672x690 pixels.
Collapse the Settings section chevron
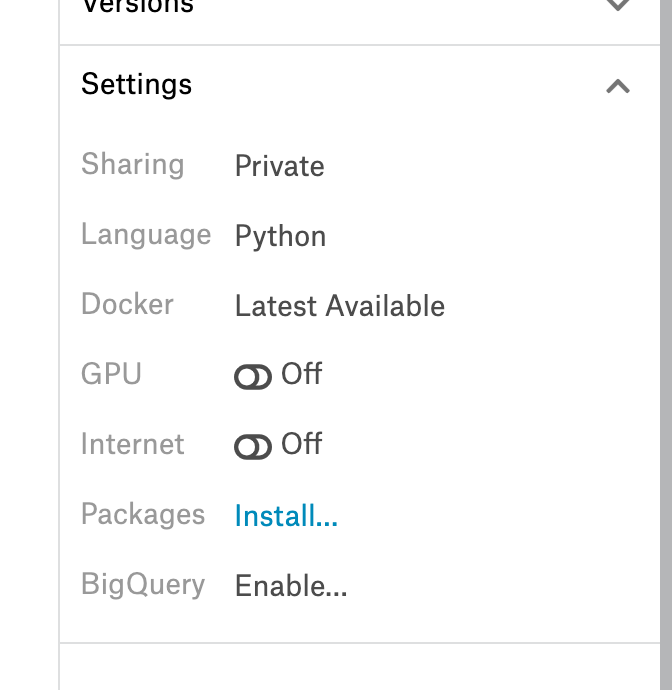(618, 86)
